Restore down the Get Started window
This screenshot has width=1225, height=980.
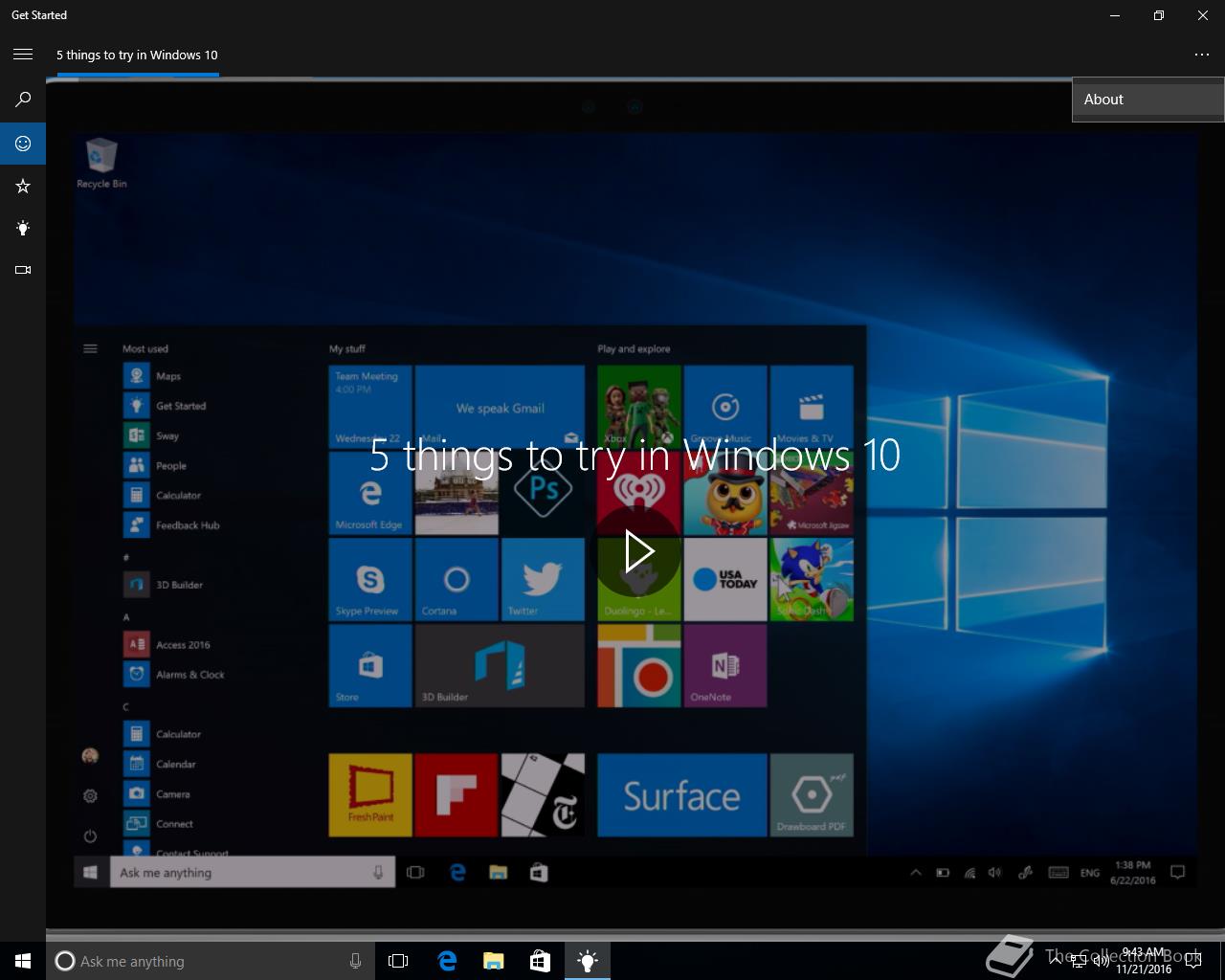point(1159,15)
